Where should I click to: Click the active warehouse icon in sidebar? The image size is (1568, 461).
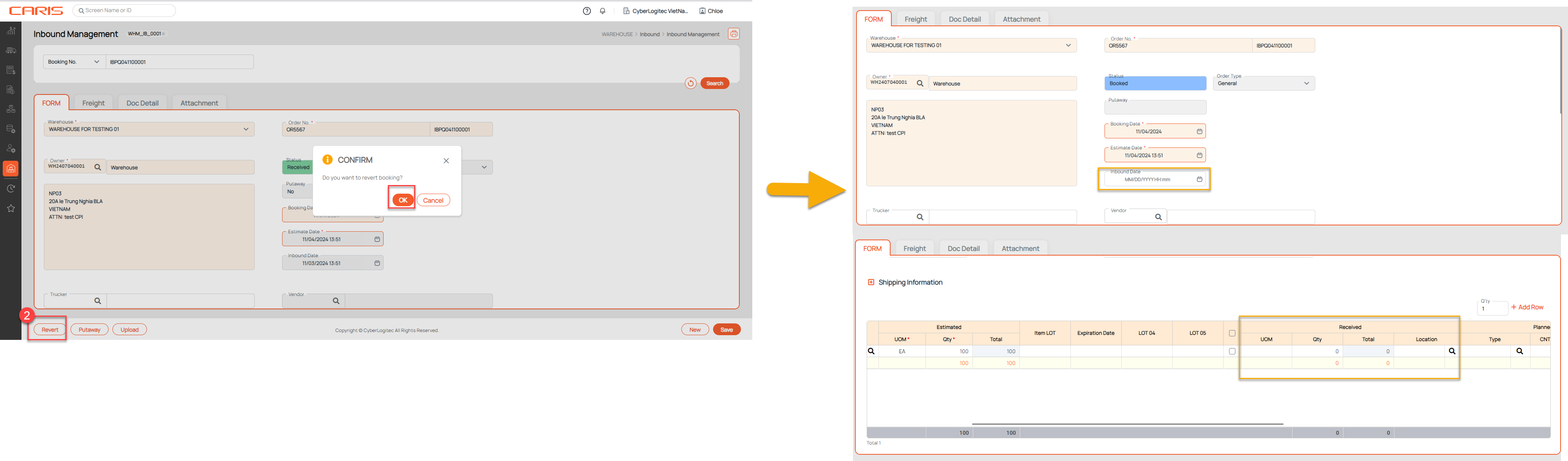pos(11,169)
